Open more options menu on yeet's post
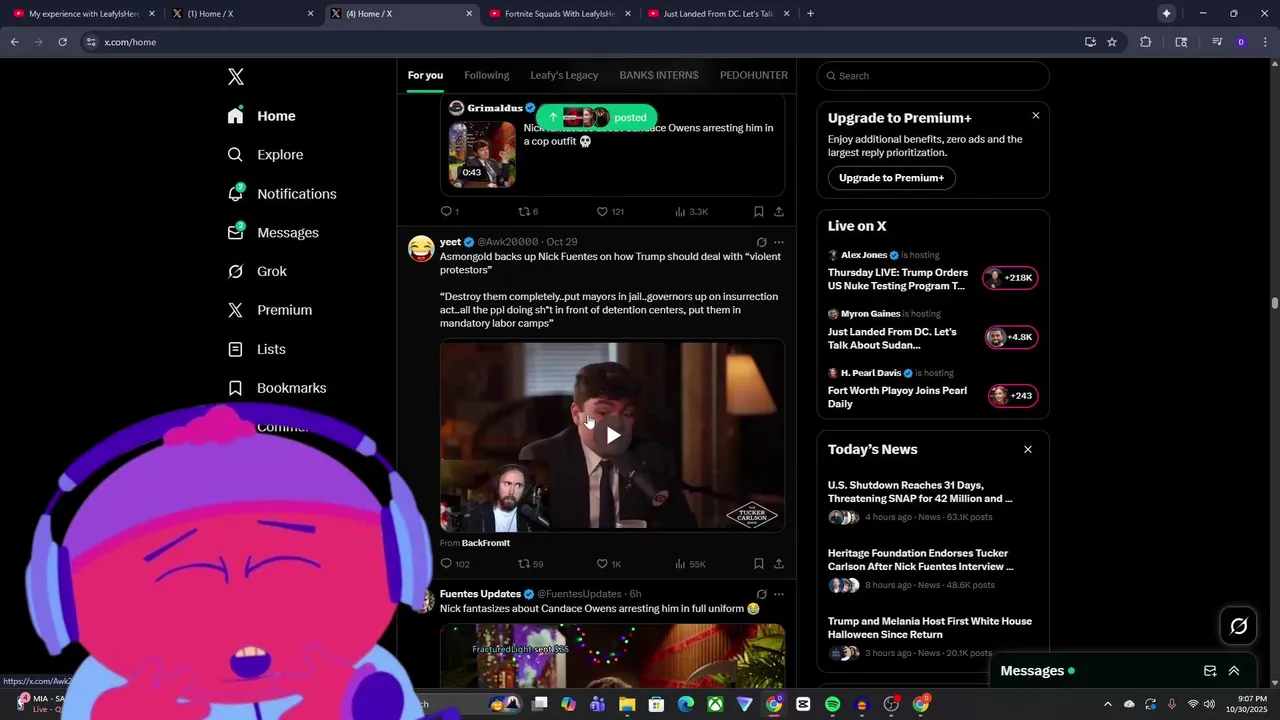Screen dimensions: 1280x720 (x=779, y=242)
